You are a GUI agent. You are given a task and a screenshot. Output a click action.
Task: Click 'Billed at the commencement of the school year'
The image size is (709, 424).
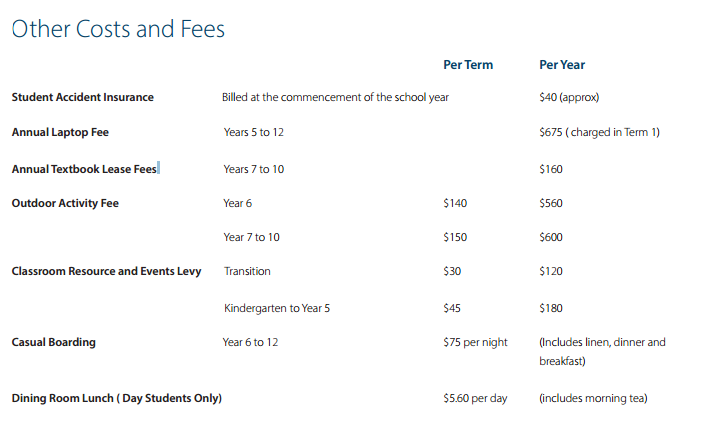335,97
